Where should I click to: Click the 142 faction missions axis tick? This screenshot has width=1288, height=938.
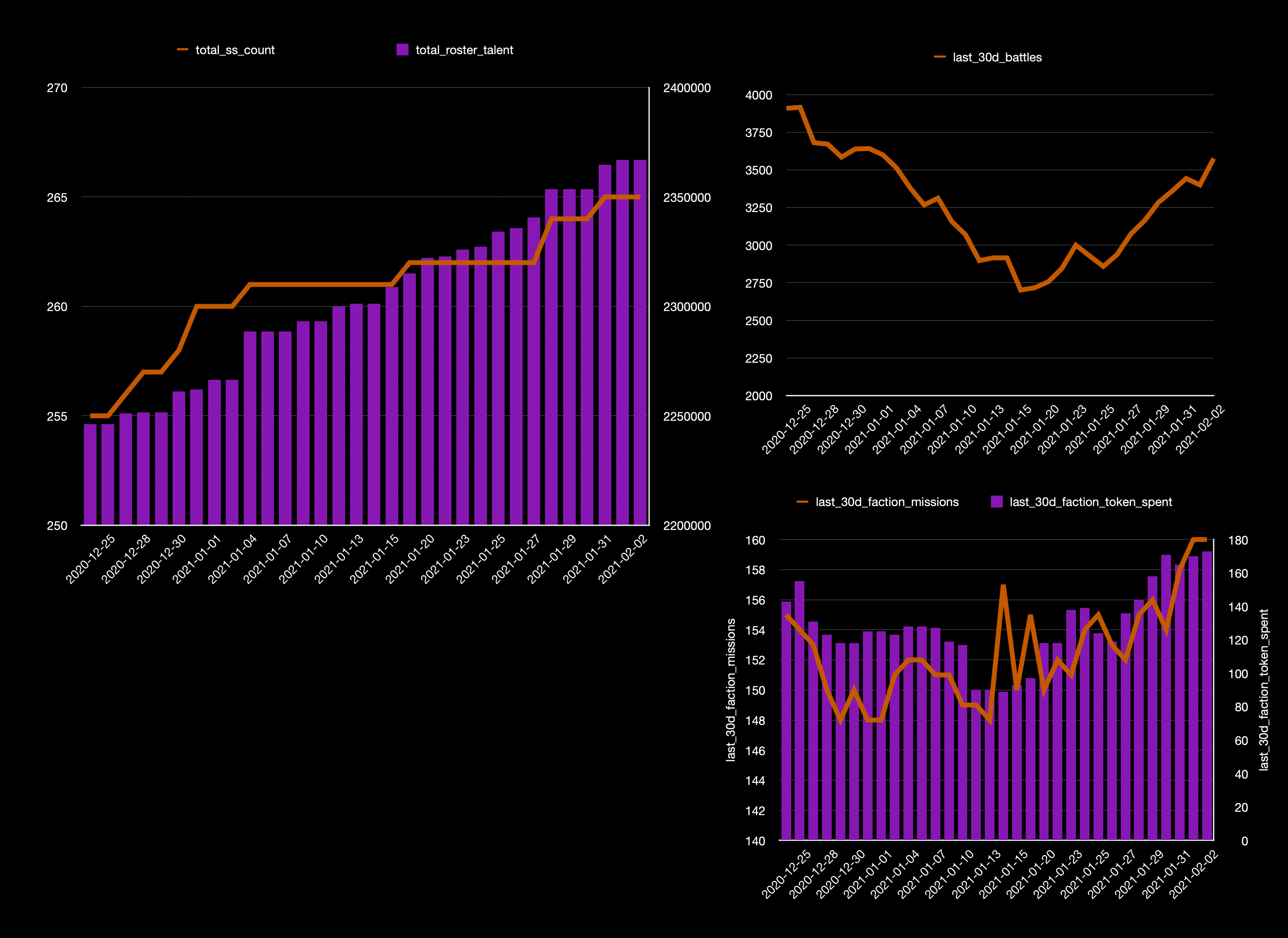pos(755,811)
